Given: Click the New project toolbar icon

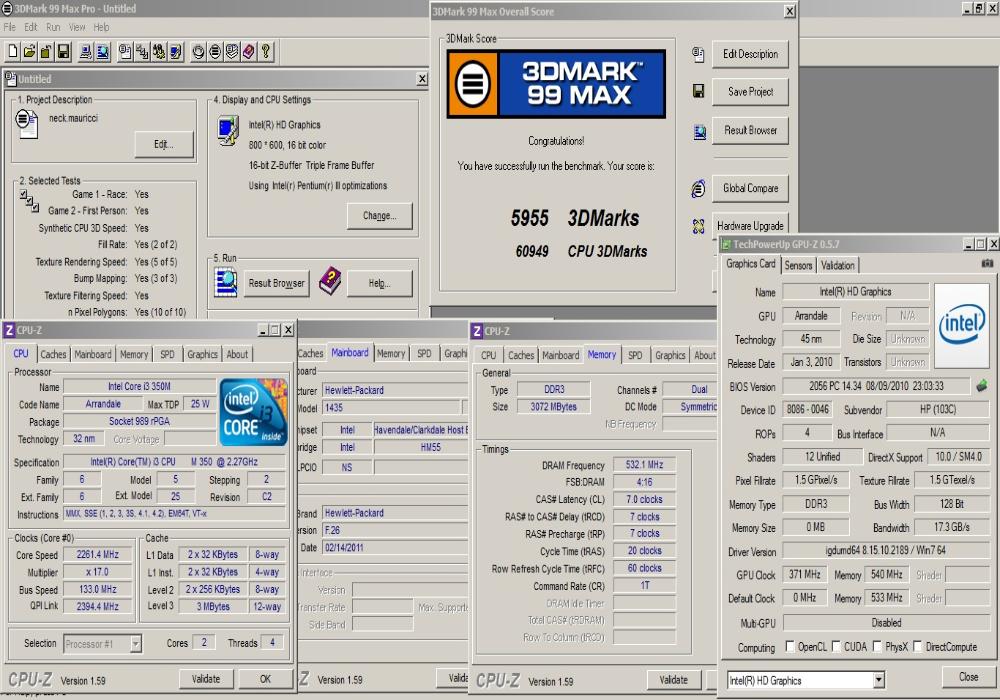Looking at the screenshot, I should pos(13,52).
